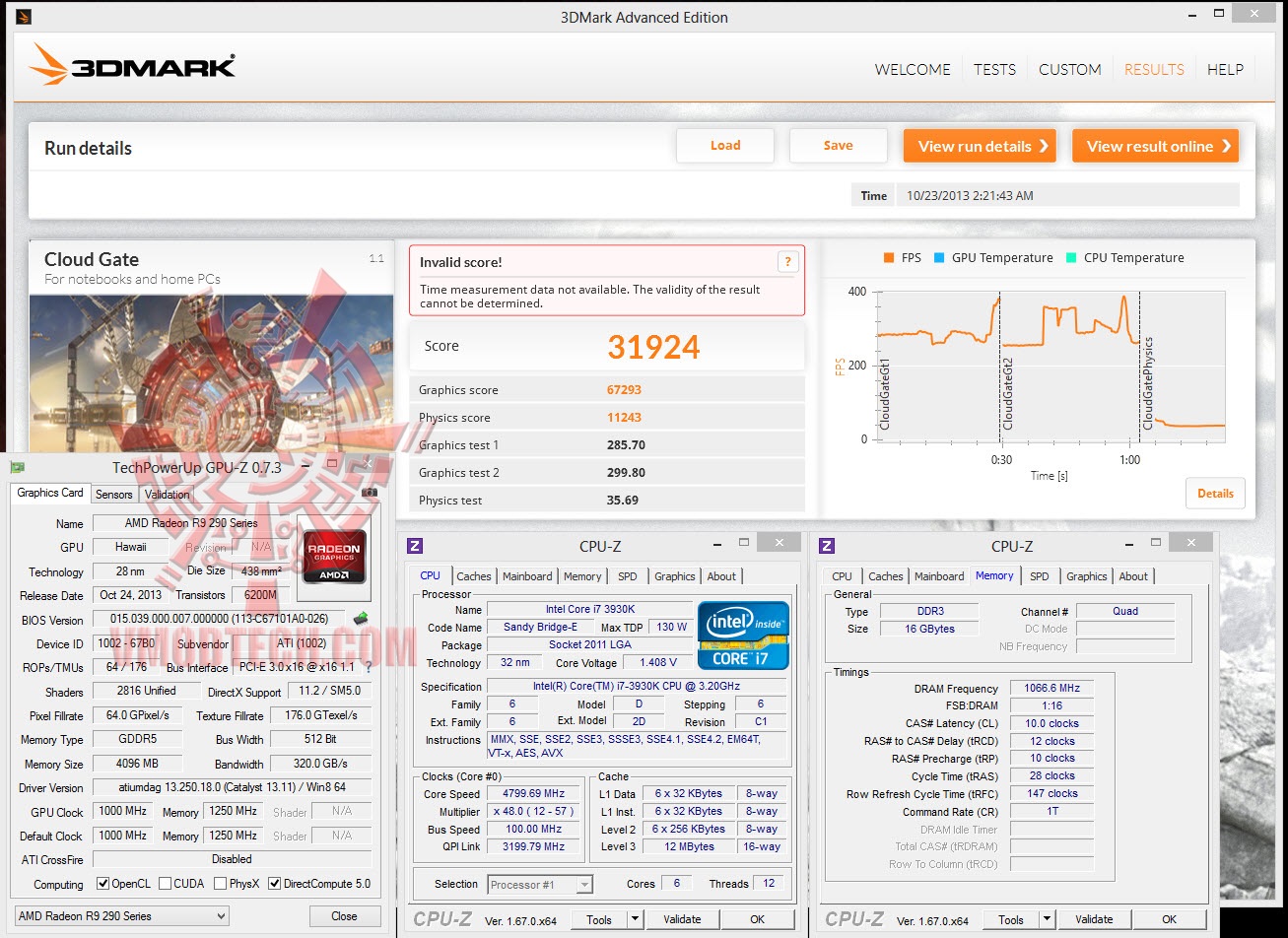Click the Load button in Run details

725,146
